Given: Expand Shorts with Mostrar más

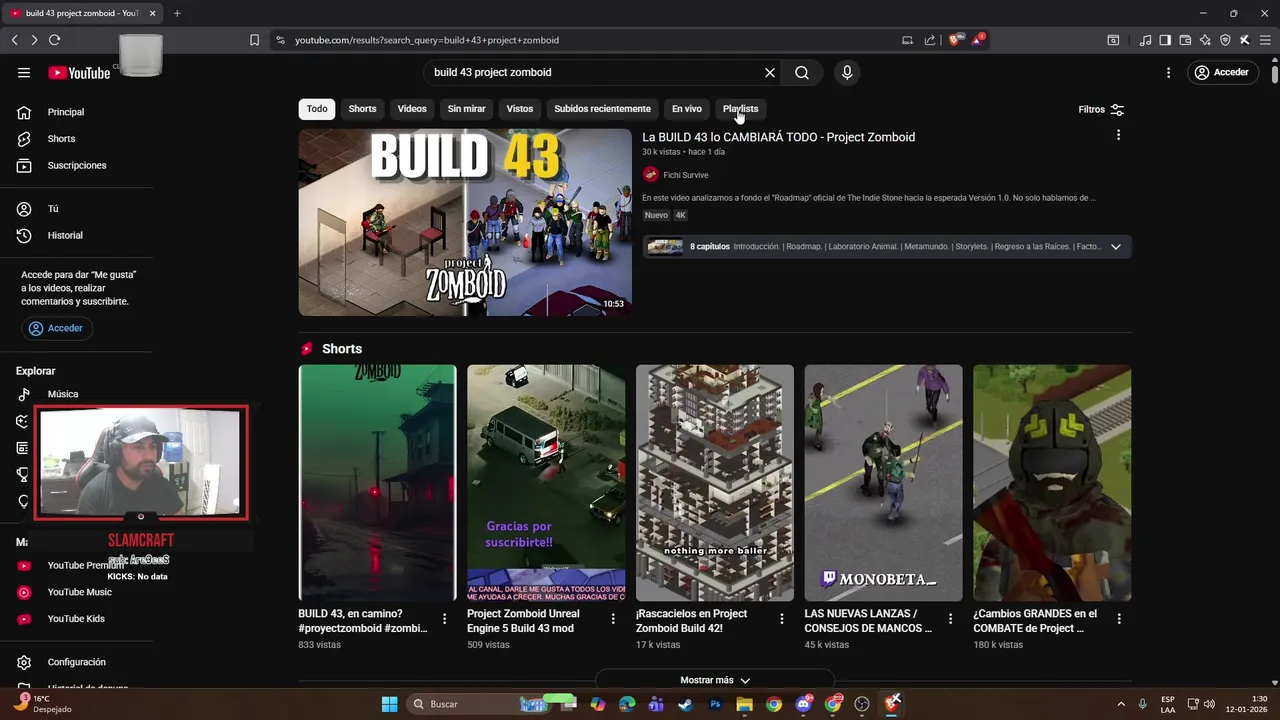Looking at the screenshot, I should click(x=715, y=680).
